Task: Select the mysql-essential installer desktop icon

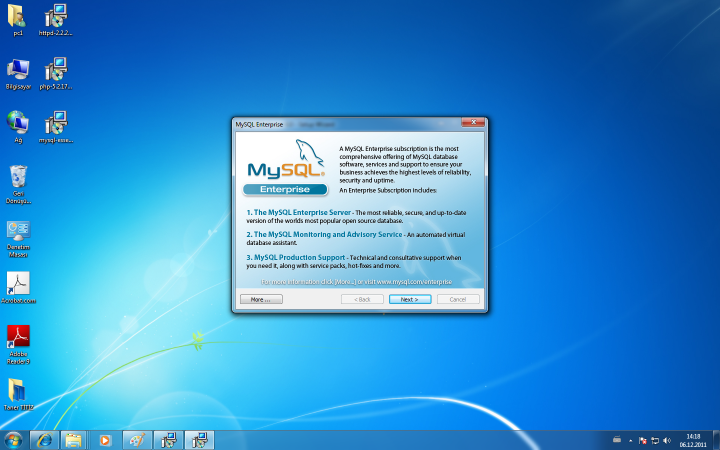Action: click(x=57, y=123)
